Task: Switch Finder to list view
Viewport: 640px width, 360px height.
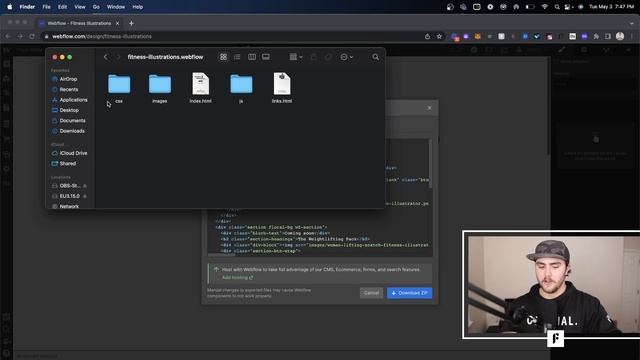Action: 237,57
